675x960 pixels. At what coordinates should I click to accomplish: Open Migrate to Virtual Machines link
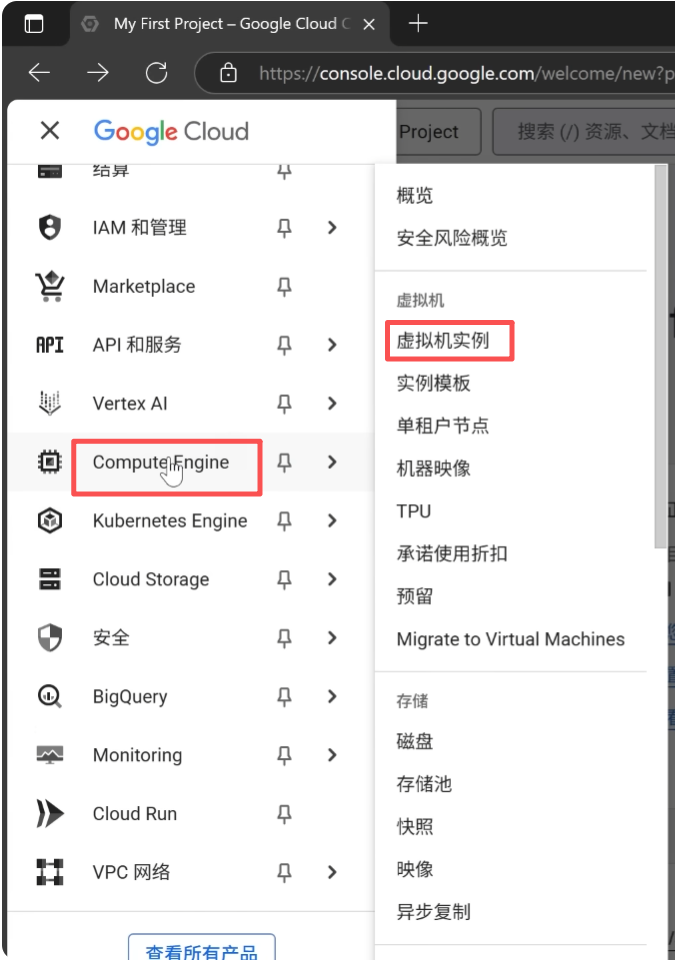point(510,639)
